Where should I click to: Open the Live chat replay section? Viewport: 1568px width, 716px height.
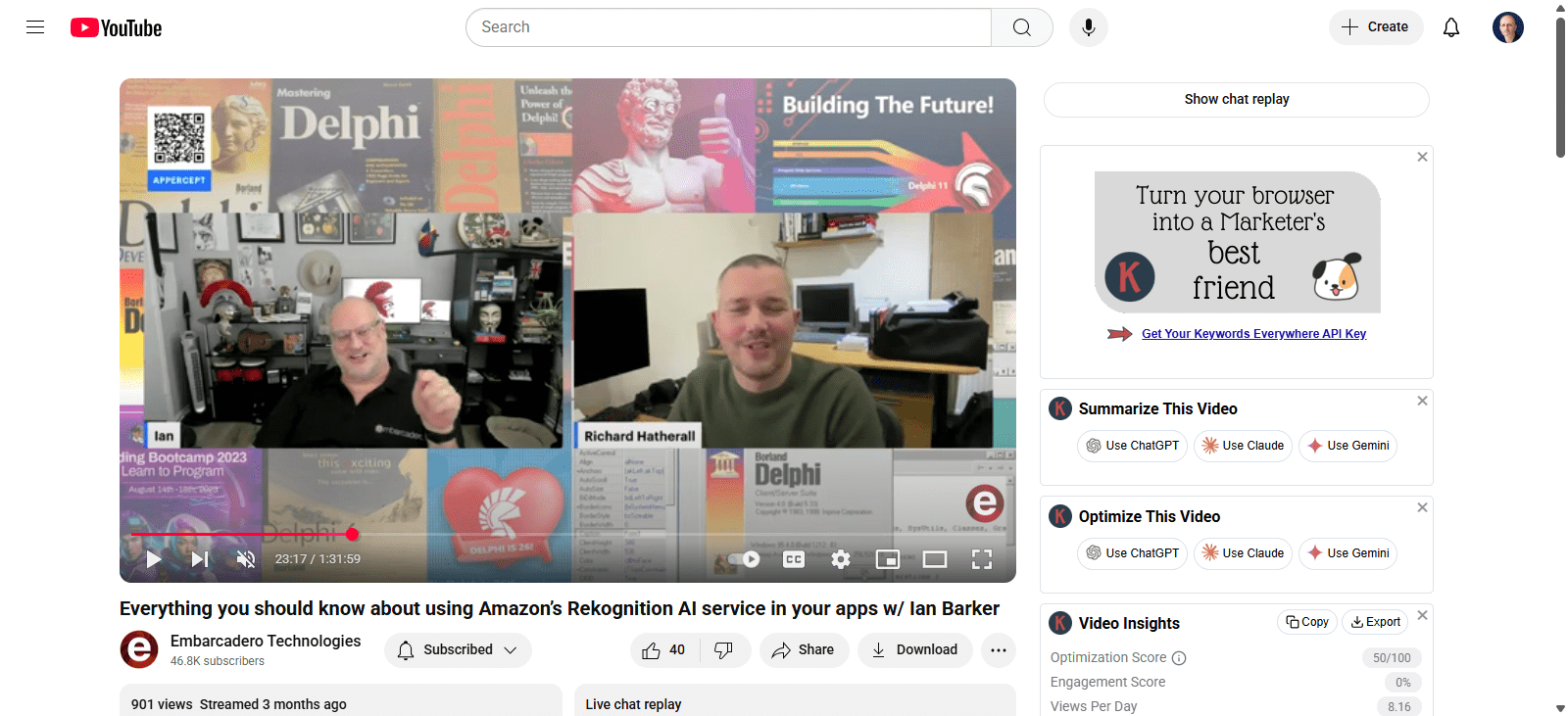tap(795, 700)
